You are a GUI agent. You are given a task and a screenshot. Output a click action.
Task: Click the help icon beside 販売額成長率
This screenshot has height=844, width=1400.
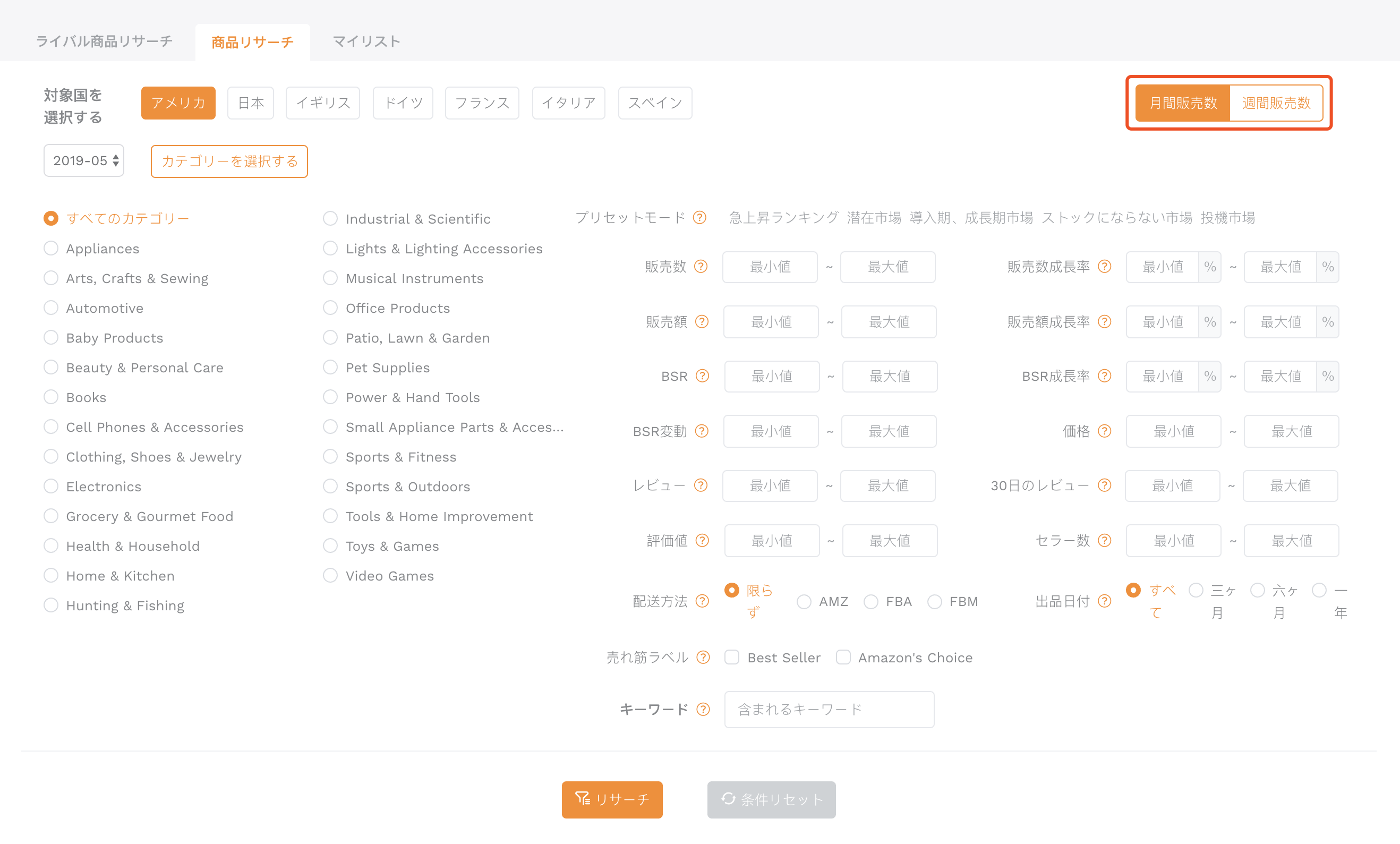(x=1105, y=322)
